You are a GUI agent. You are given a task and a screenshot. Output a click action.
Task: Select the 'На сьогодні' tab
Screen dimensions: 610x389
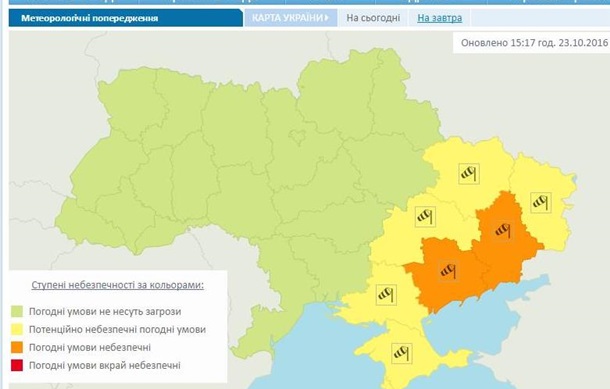[x=373, y=18]
